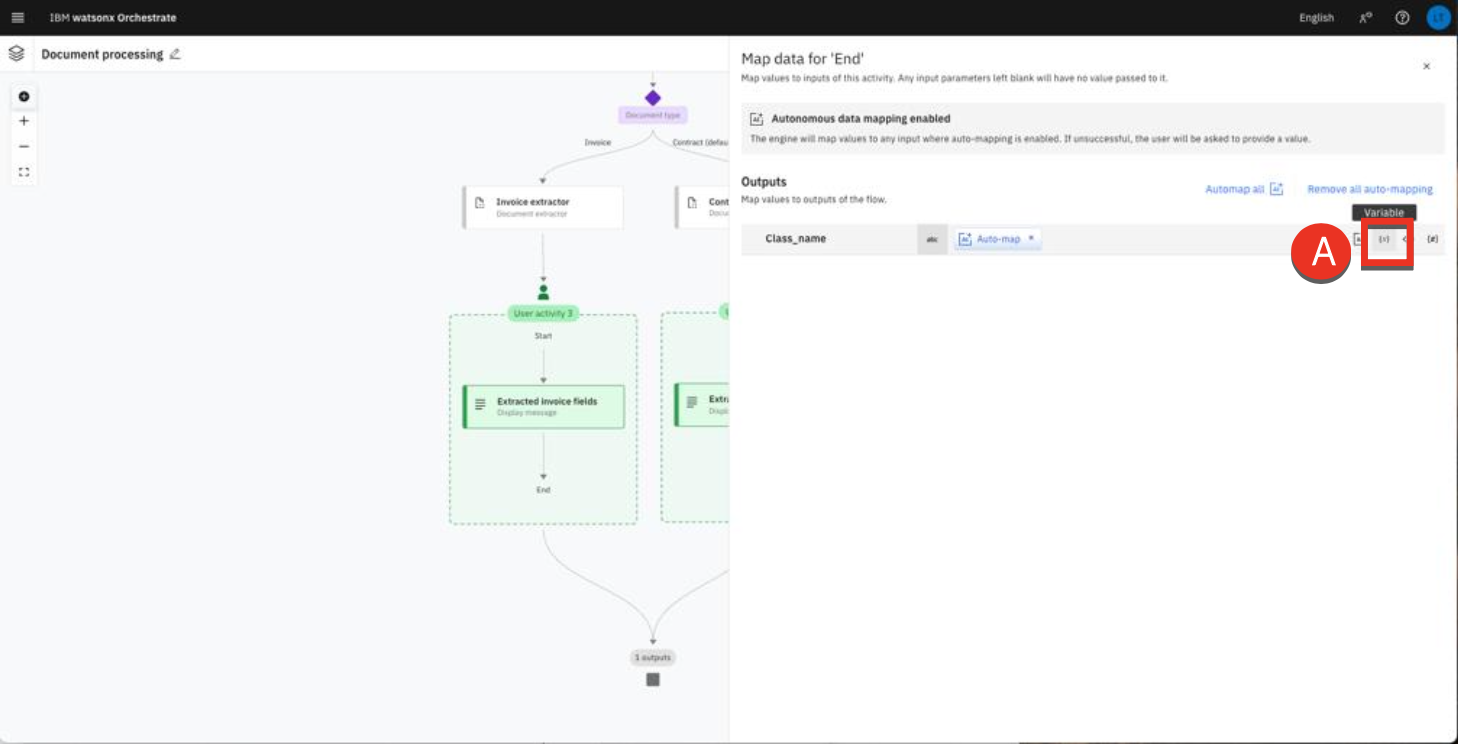Click the black circle add icon on canvas toolbar
The width and height of the screenshot is (1459, 744).
[24, 97]
